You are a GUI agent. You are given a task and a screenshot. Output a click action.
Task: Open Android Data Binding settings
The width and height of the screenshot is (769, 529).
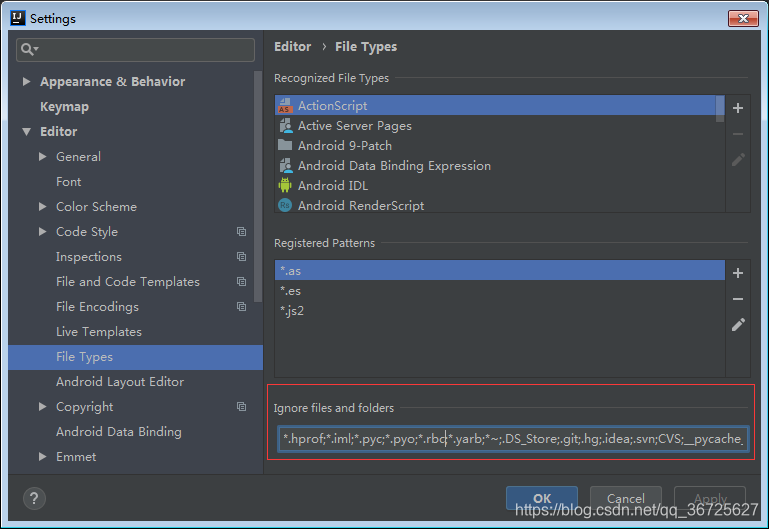point(119,431)
